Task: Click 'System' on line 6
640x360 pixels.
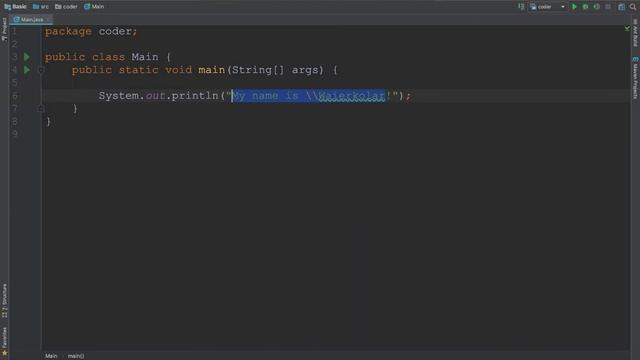Action: pyautogui.click(x=118, y=96)
